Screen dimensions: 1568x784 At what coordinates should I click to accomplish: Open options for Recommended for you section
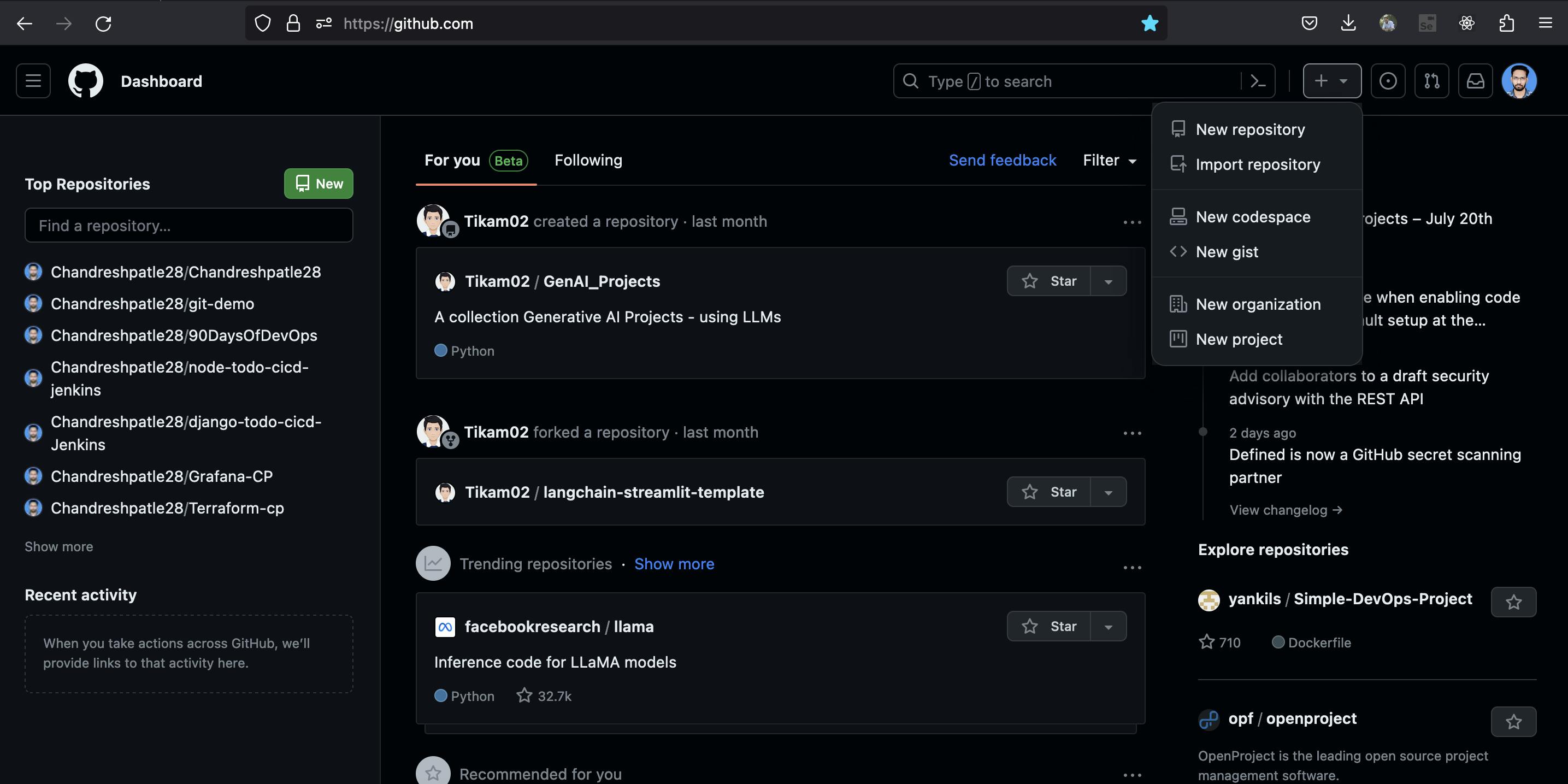click(x=1132, y=775)
